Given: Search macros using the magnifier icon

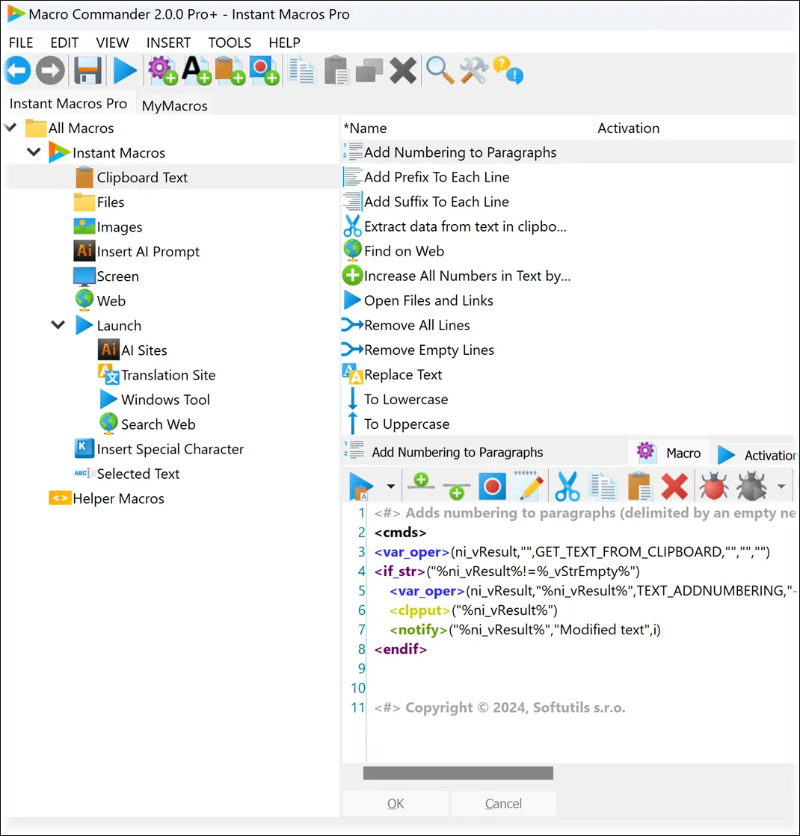Looking at the screenshot, I should (x=441, y=70).
